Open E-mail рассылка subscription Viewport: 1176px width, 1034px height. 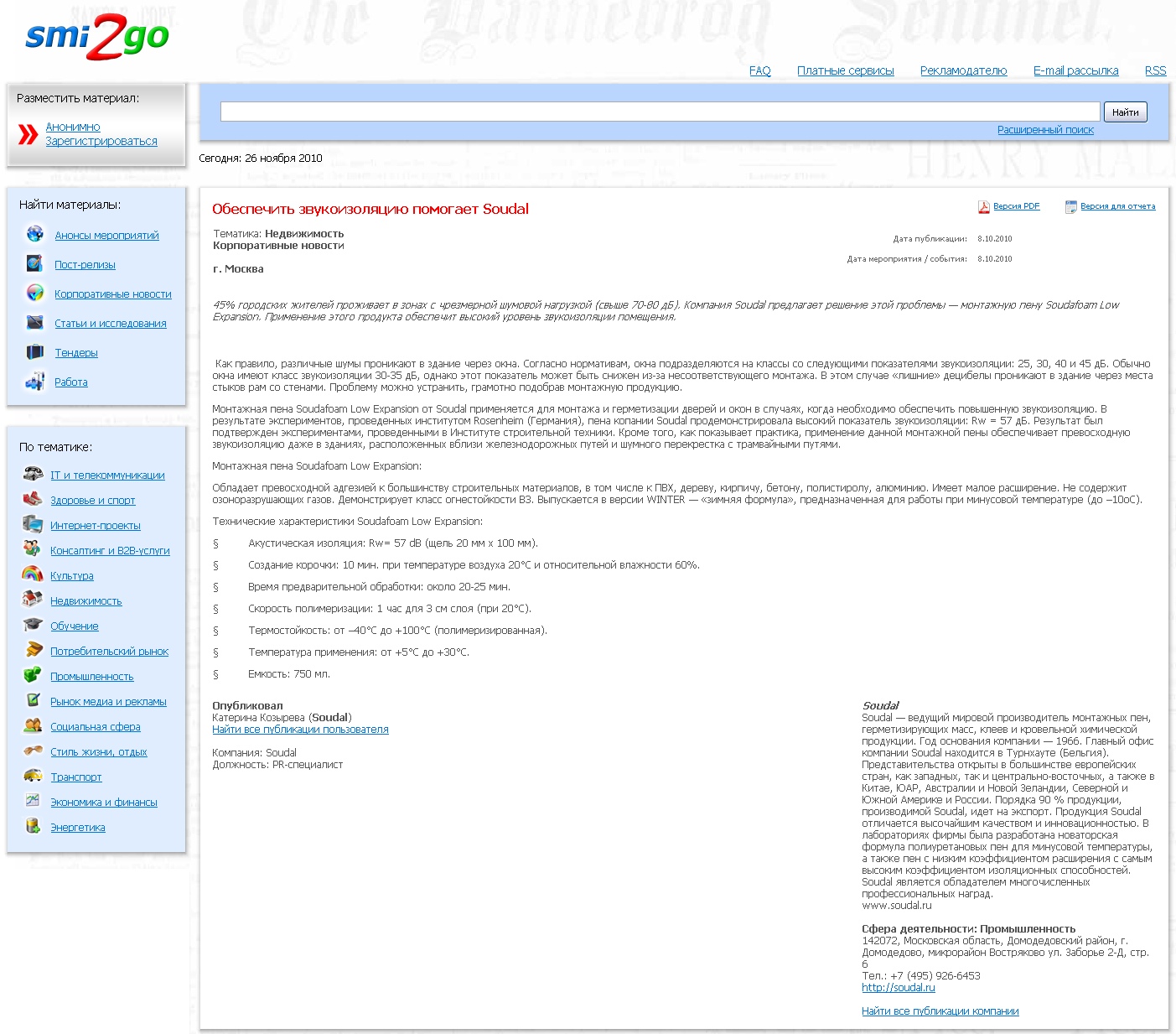1076,71
